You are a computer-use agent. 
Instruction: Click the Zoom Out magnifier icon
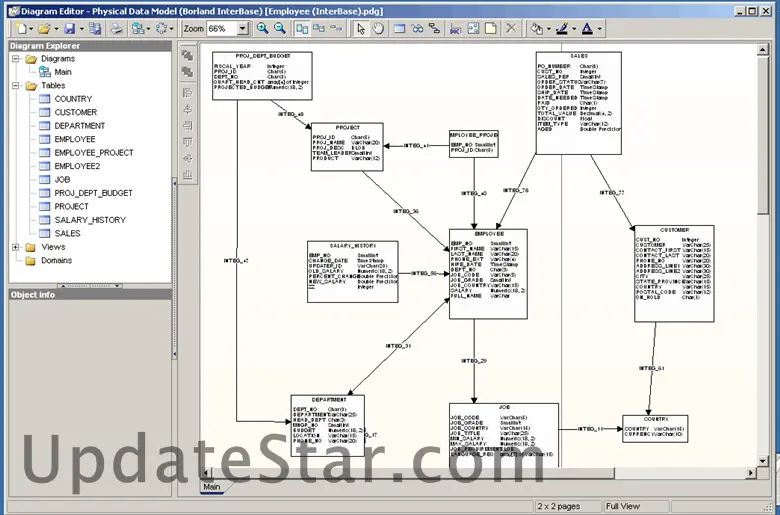point(280,28)
